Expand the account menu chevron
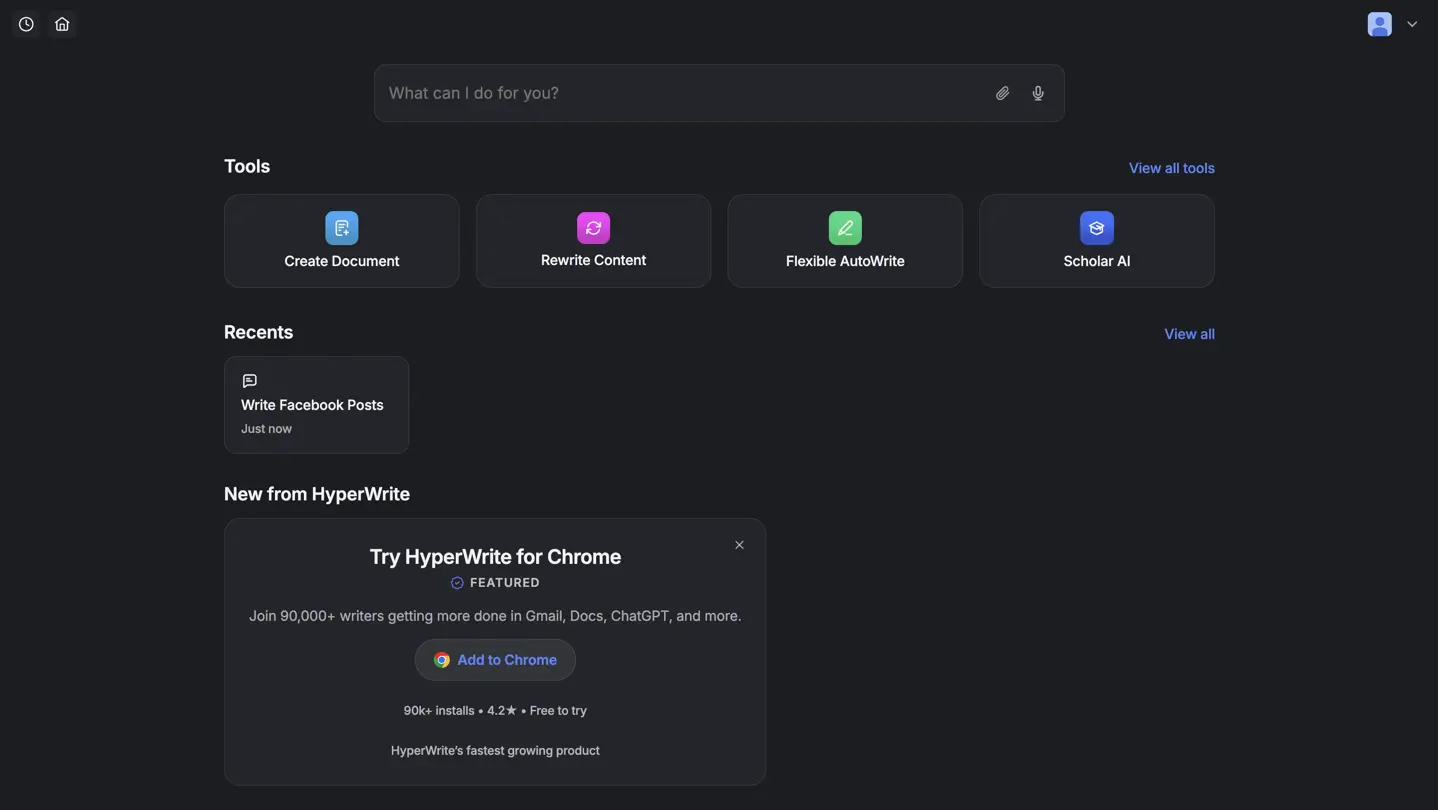Screen dimensions: 1439x810 pyautogui.click(x=1412, y=24)
